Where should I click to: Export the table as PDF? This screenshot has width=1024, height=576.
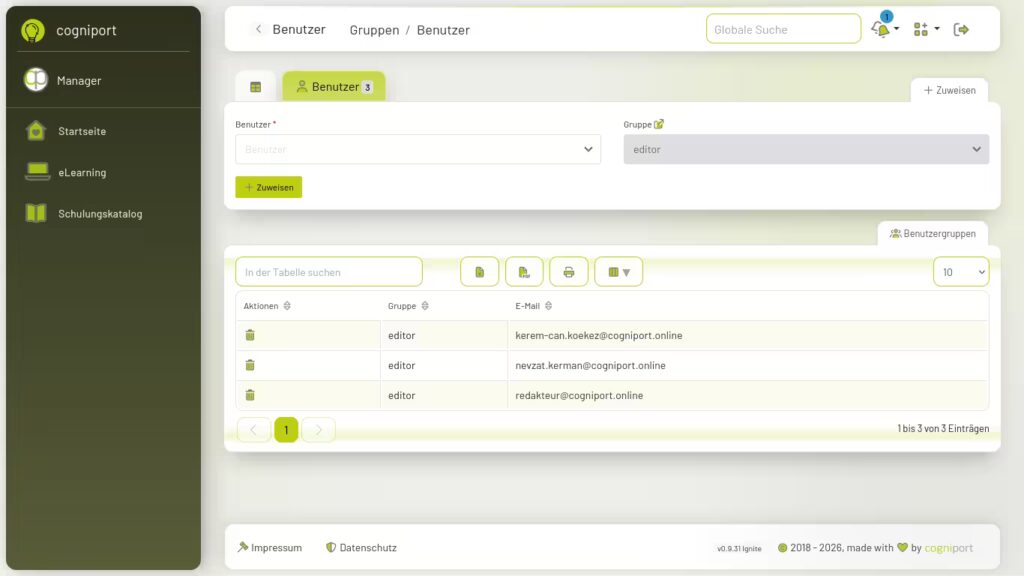coord(524,272)
